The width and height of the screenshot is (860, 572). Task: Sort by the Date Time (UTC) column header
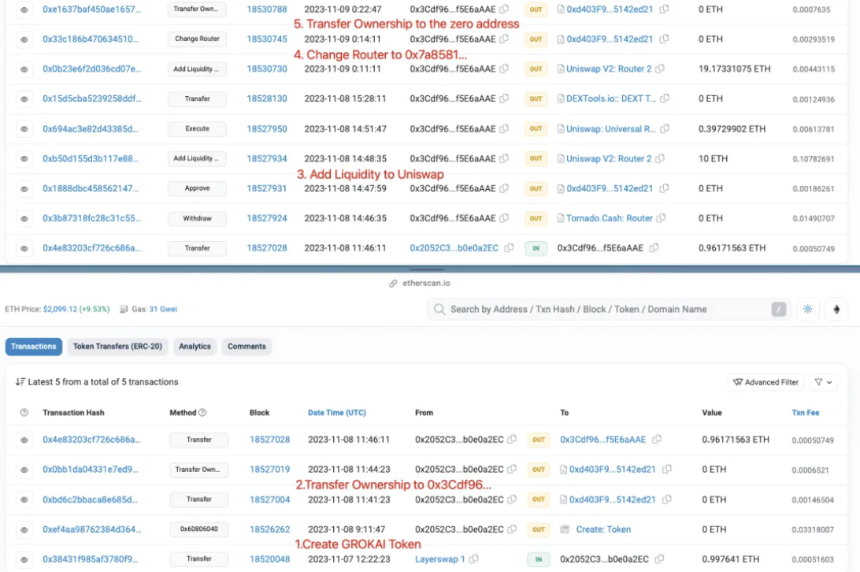pos(337,412)
